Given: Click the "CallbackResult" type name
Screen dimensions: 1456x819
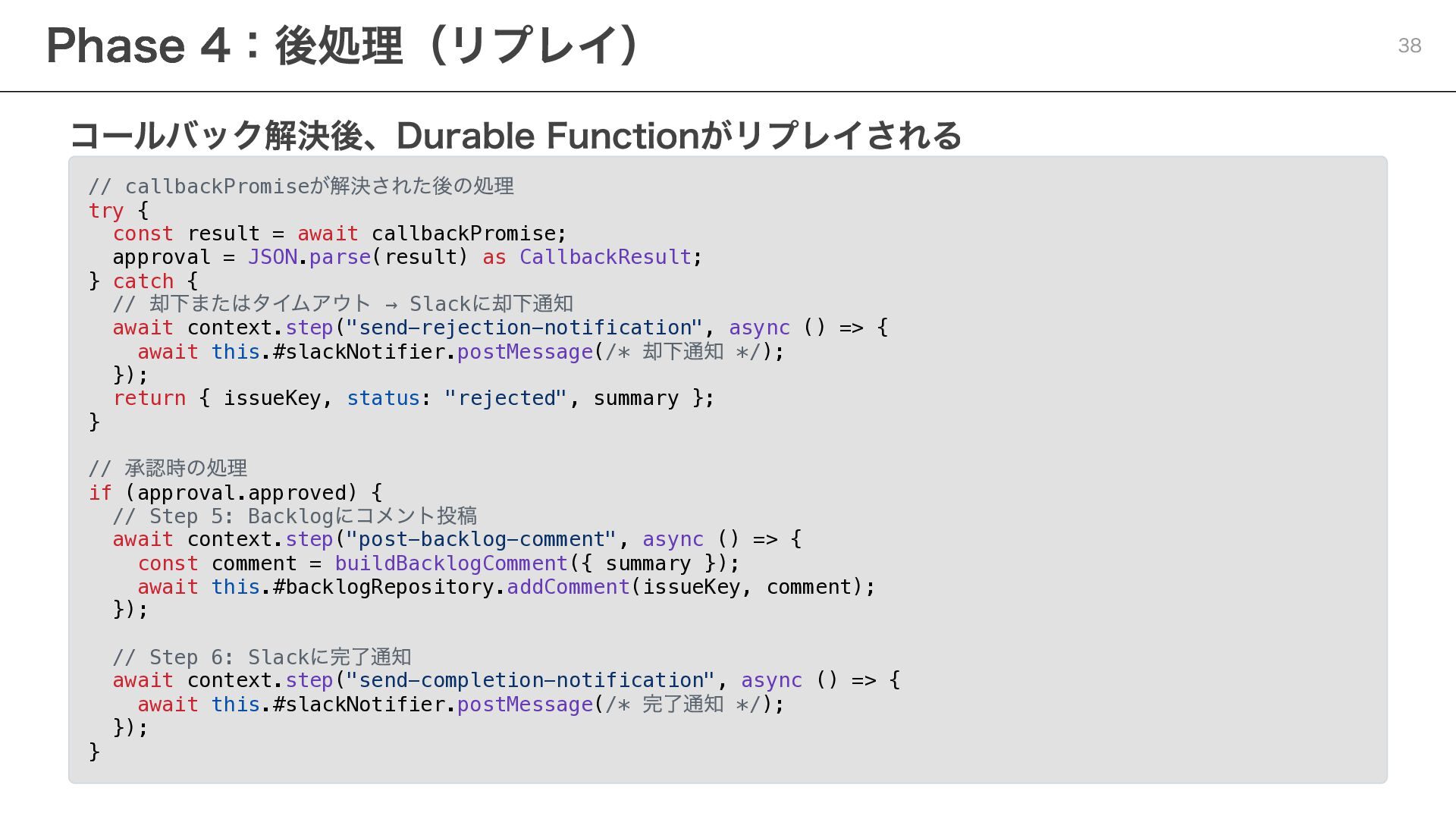Looking at the screenshot, I should coord(605,257).
